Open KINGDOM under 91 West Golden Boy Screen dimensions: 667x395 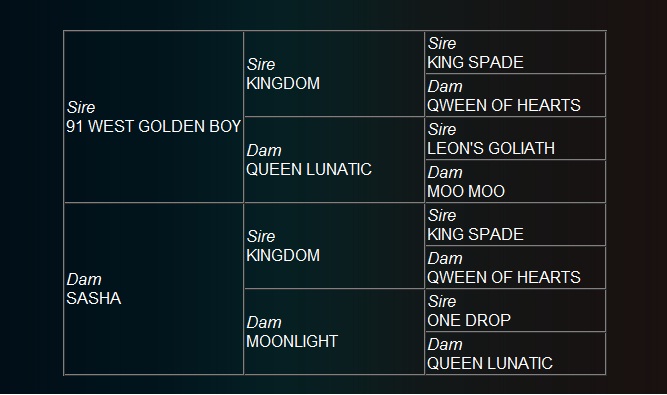[283, 83]
